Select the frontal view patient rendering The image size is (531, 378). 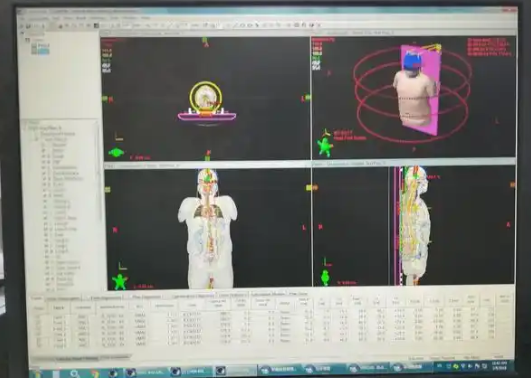[x=208, y=229]
